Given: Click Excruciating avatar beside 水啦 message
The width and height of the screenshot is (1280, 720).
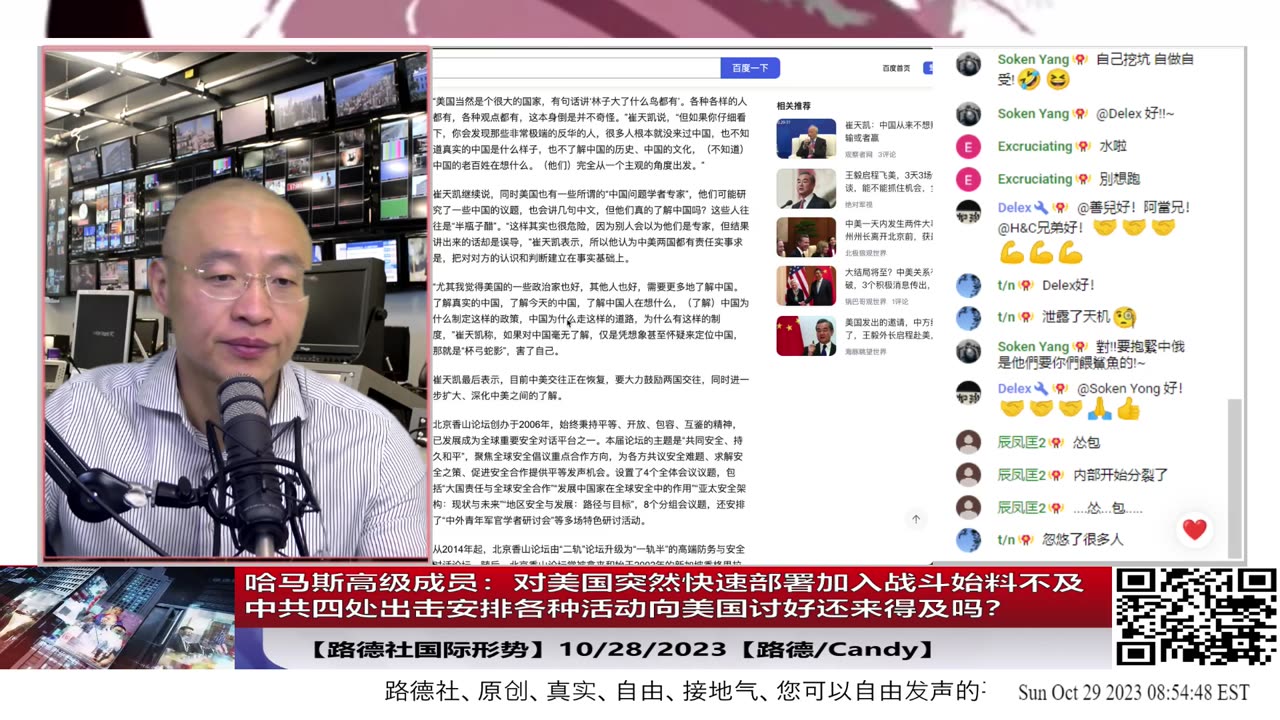Looking at the screenshot, I should [x=968, y=147].
